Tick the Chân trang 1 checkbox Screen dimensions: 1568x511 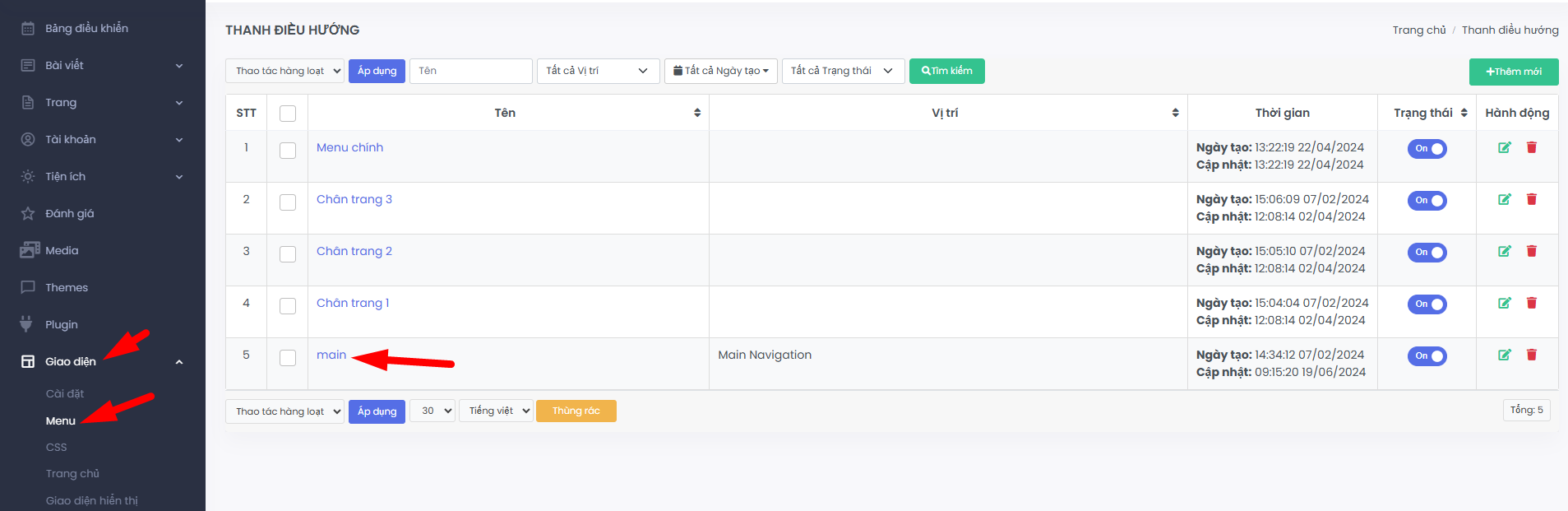click(288, 306)
